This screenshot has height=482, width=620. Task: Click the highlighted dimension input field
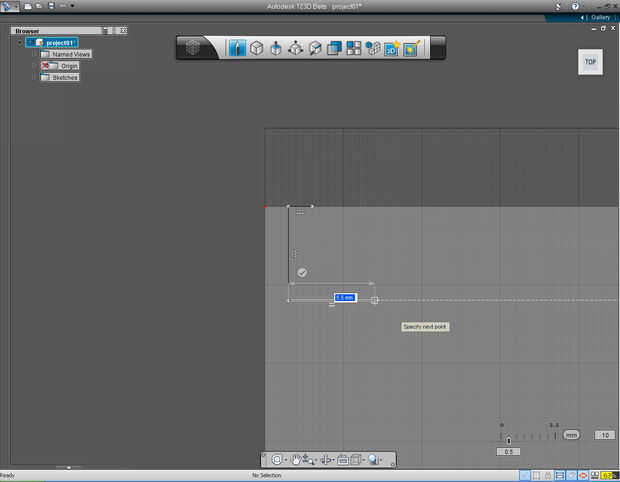click(345, 297)
